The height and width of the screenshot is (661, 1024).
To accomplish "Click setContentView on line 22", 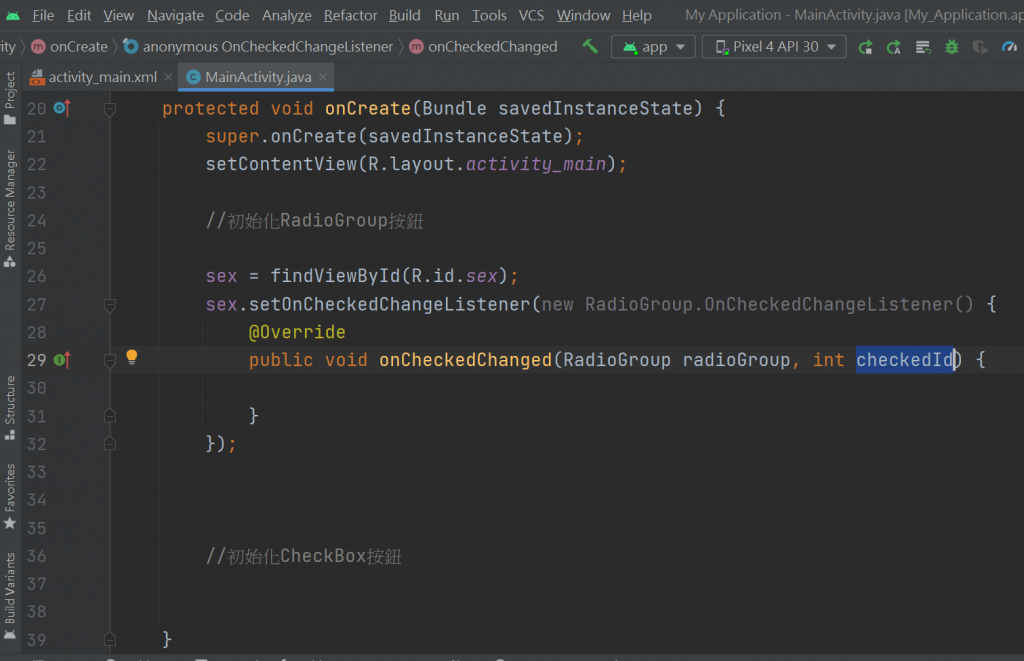I will pyautogui.click(x=281, y=164).
